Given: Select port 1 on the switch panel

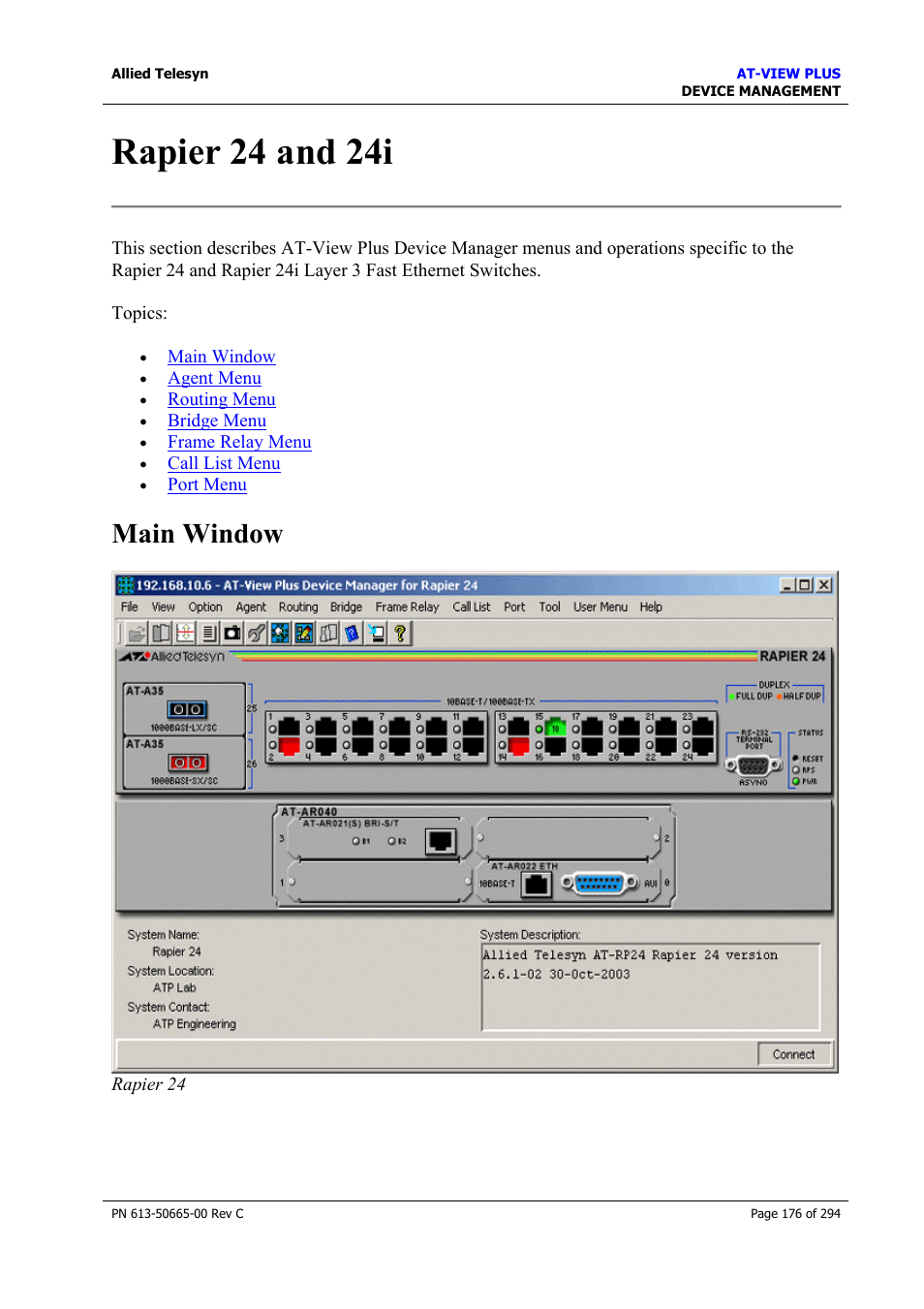Looking at the screenshot, I should tap(289, 727).
